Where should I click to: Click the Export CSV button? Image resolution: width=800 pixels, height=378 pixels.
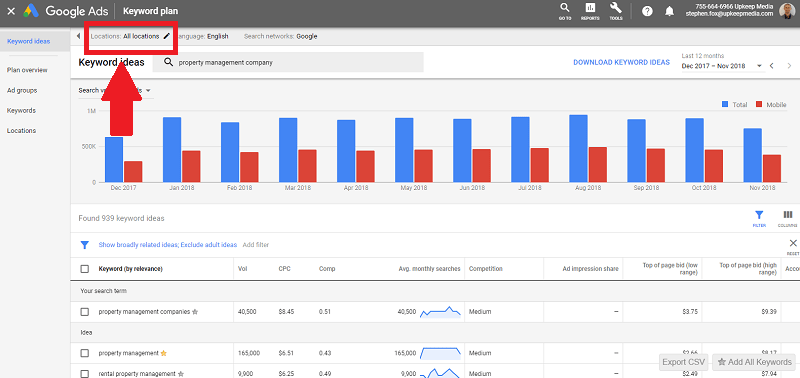(x=683, y=362)
